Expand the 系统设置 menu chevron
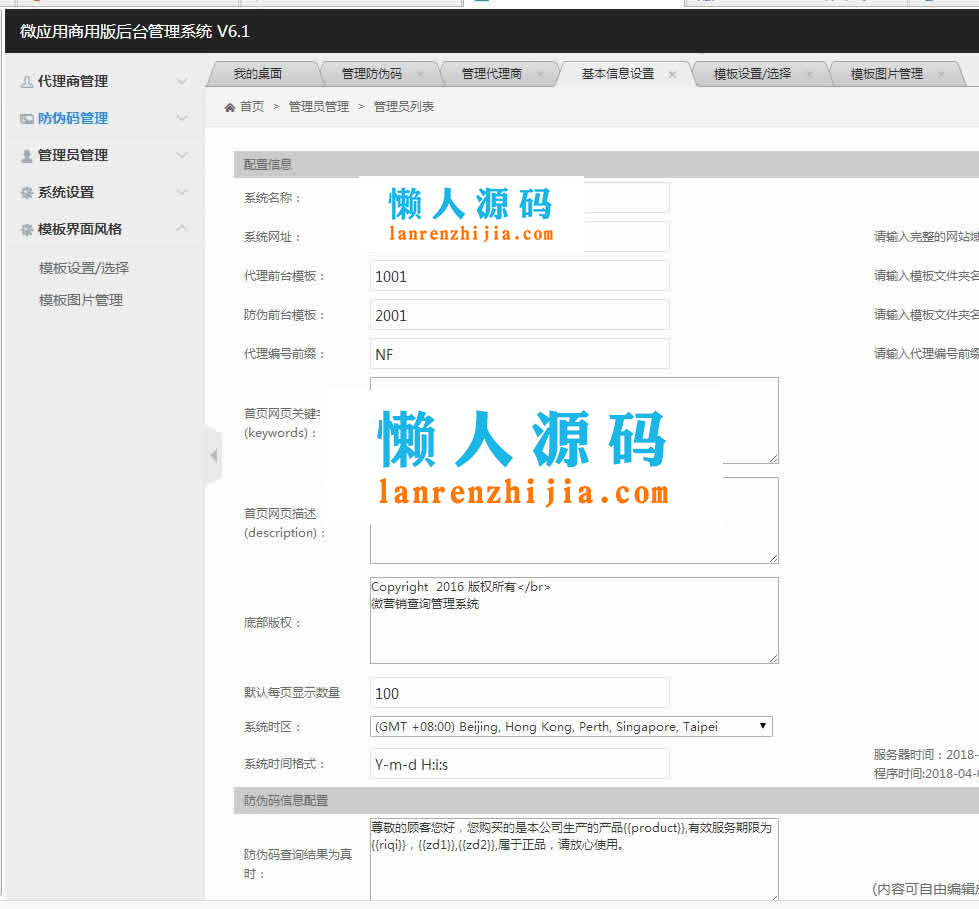Viewport: 979px width, 909px height. click(181, 193)
